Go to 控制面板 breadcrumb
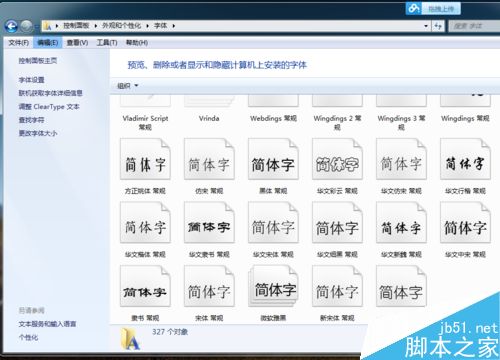 pyautogui.click(x=76, y=26)
